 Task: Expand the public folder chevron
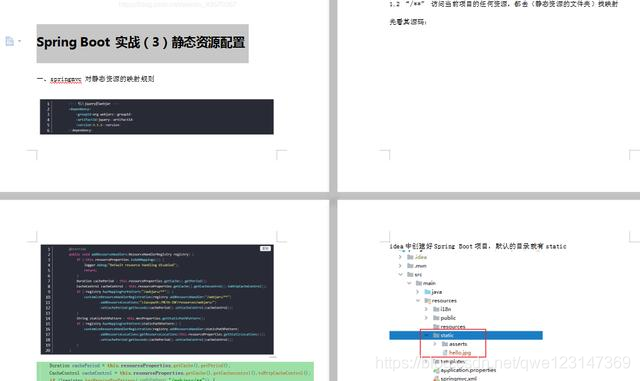[426, 318]
